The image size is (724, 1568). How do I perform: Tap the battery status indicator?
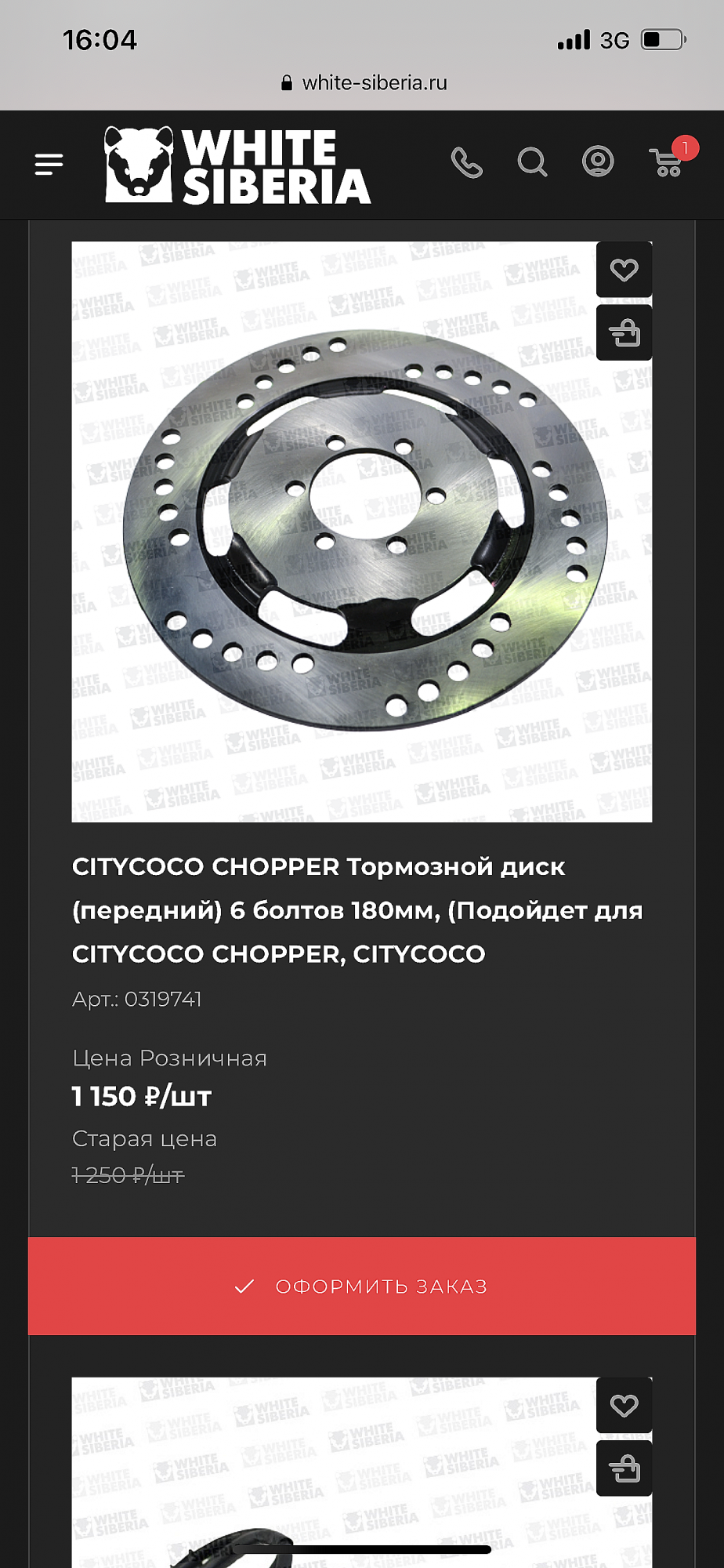tap(664, 40)
